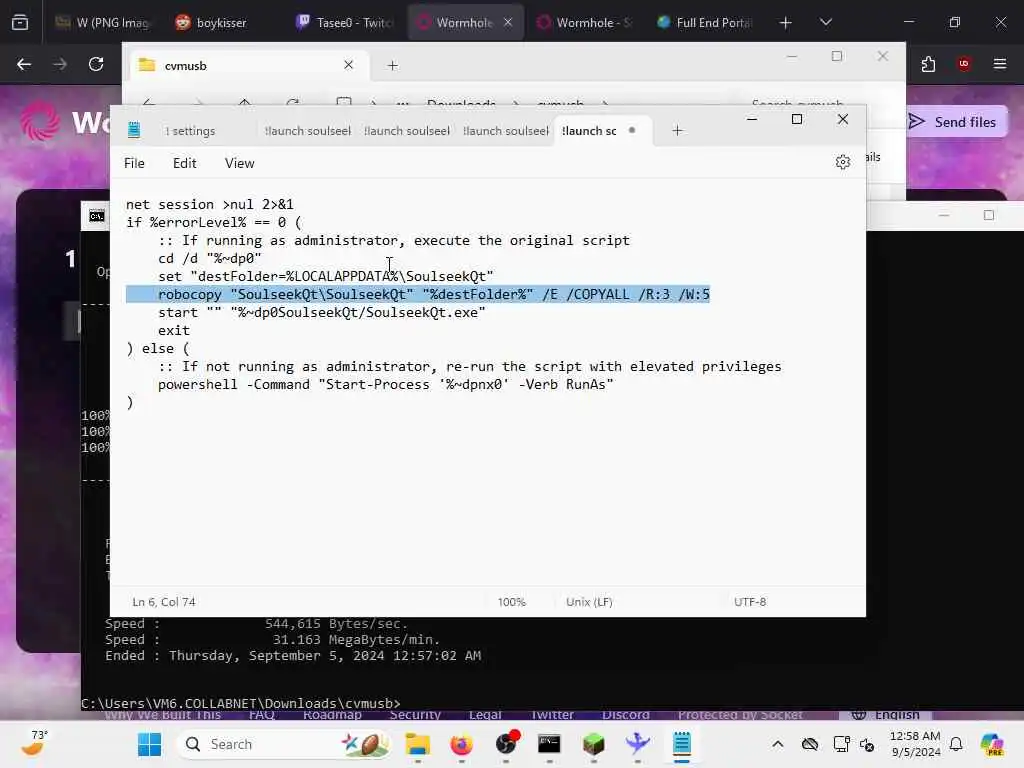Open the clock showing 12:58 AM

pos(916,744)
